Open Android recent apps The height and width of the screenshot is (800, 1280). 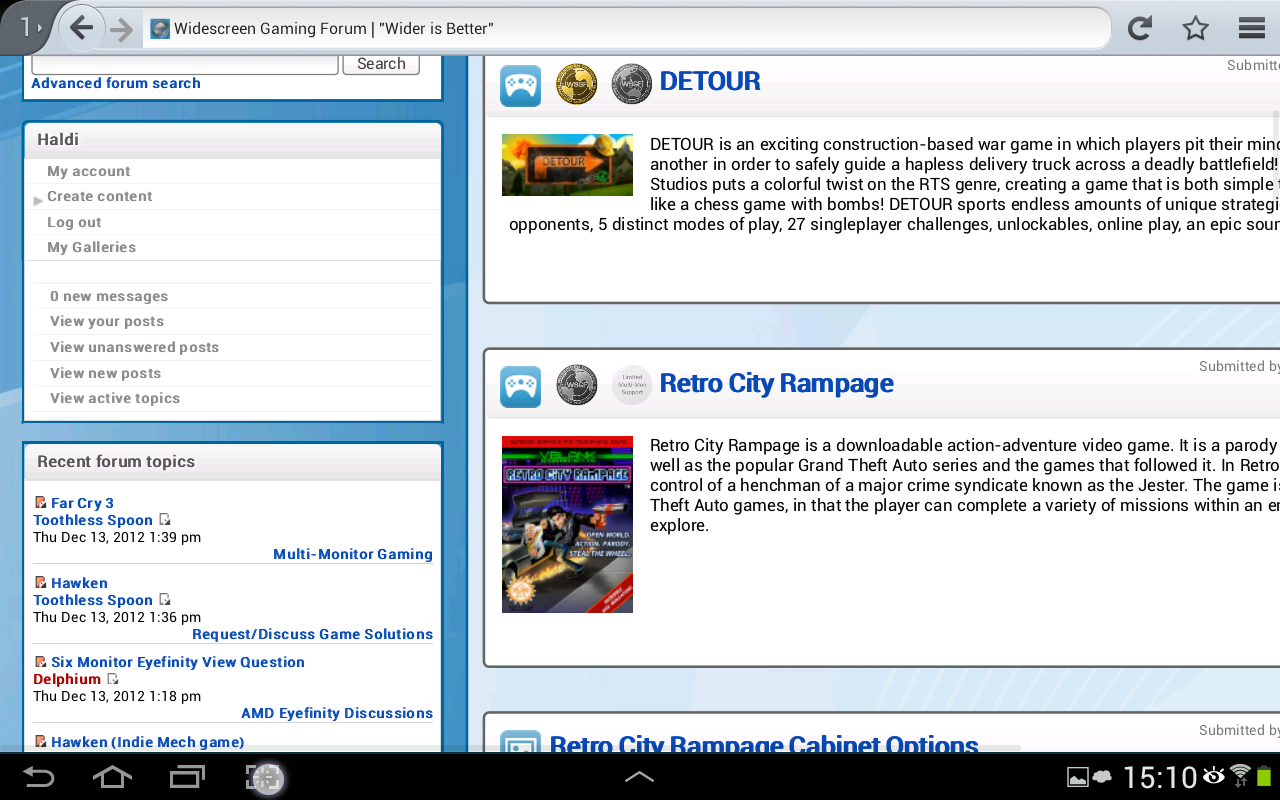(187, 777)
